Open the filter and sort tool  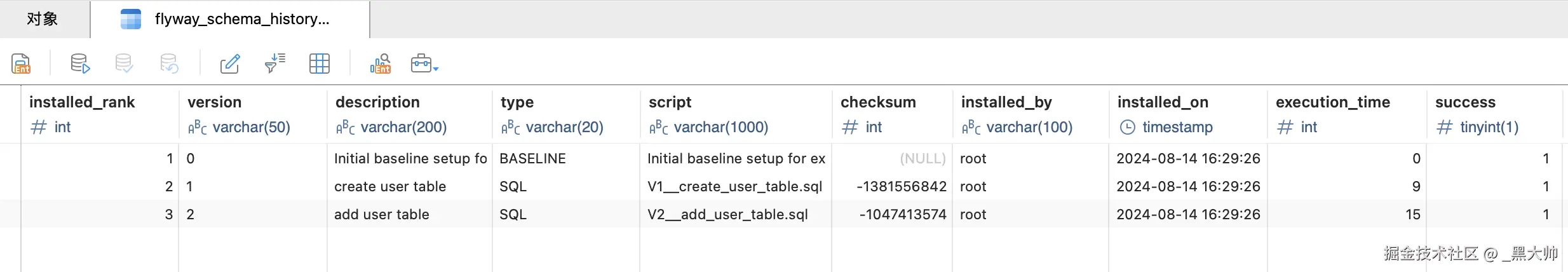(x=274, y=64)
